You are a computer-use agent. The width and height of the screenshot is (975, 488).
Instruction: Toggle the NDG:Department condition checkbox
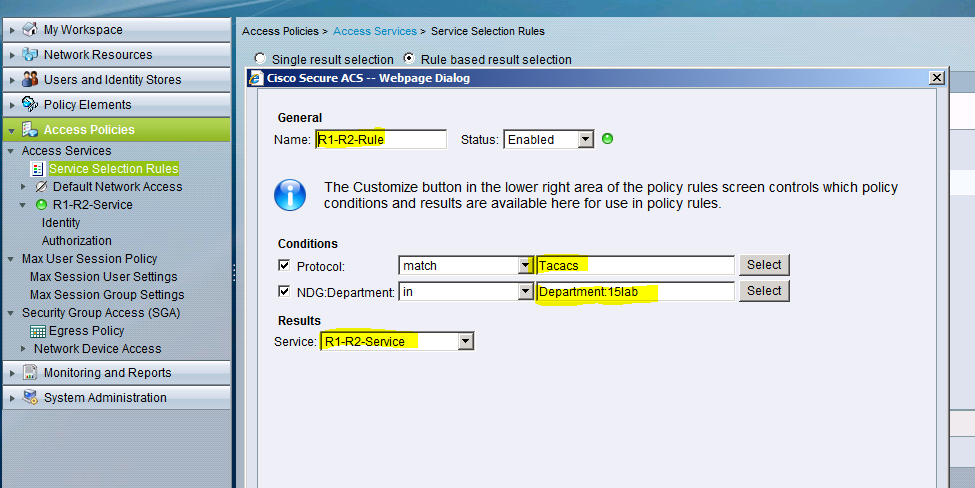pyautogui.click(x=284, y=291)
